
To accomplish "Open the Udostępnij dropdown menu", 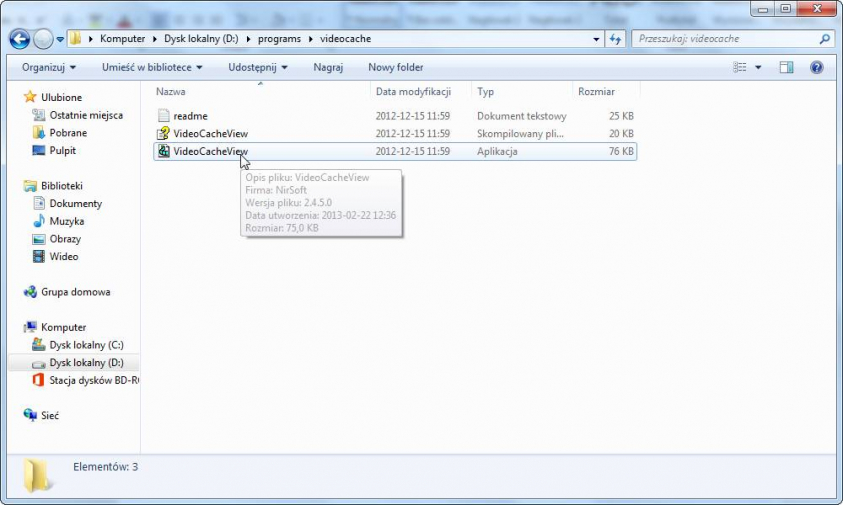I will [257, 67].
